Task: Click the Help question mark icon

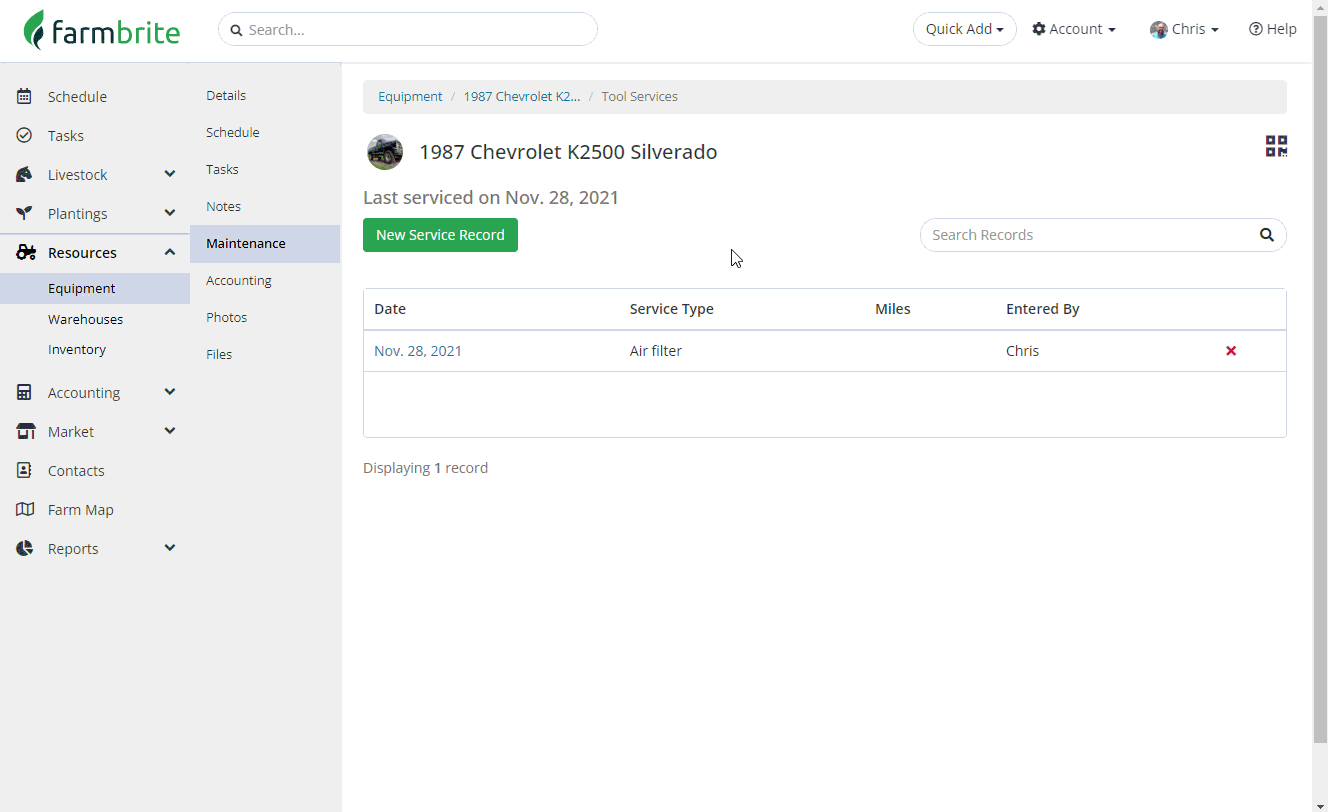Action: 1256,29
